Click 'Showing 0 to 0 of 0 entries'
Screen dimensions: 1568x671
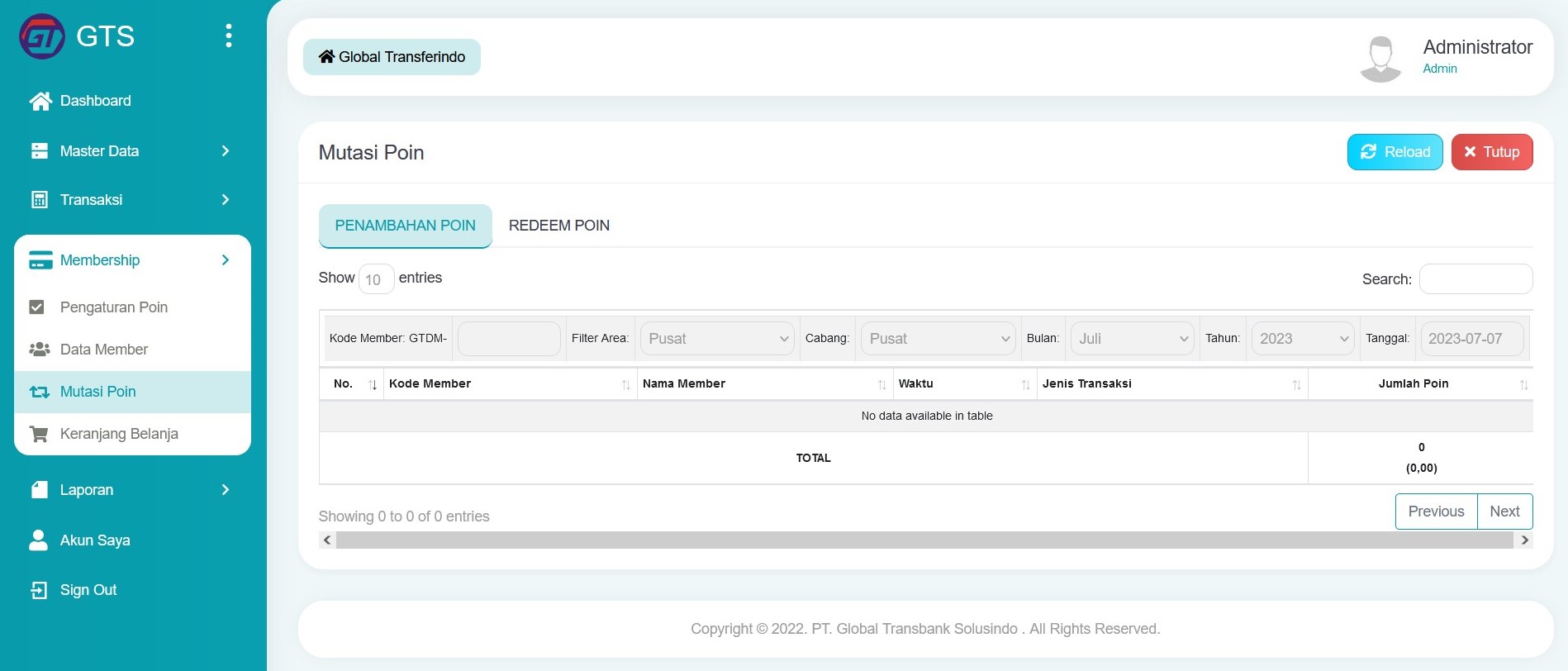404,516
